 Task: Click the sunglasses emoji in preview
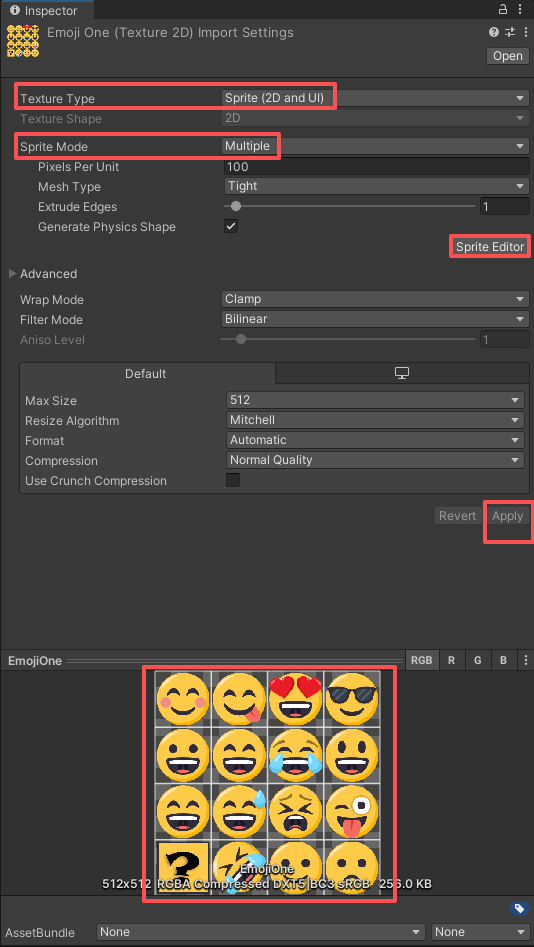[352, 698]
